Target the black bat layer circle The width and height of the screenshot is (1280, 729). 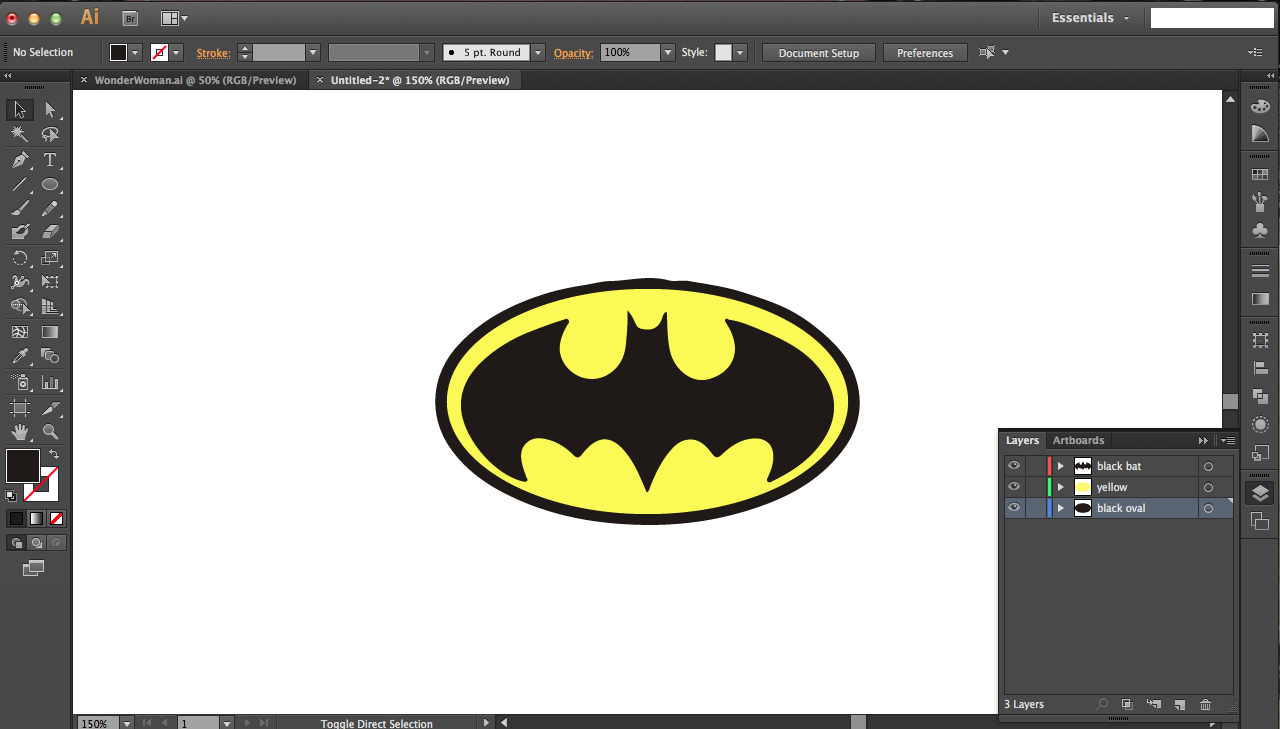click(1208, 467)
